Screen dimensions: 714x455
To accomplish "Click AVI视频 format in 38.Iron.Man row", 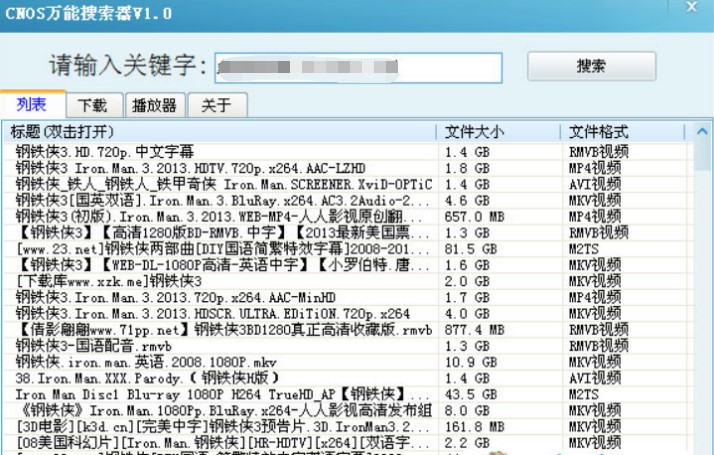I will 595,378.
